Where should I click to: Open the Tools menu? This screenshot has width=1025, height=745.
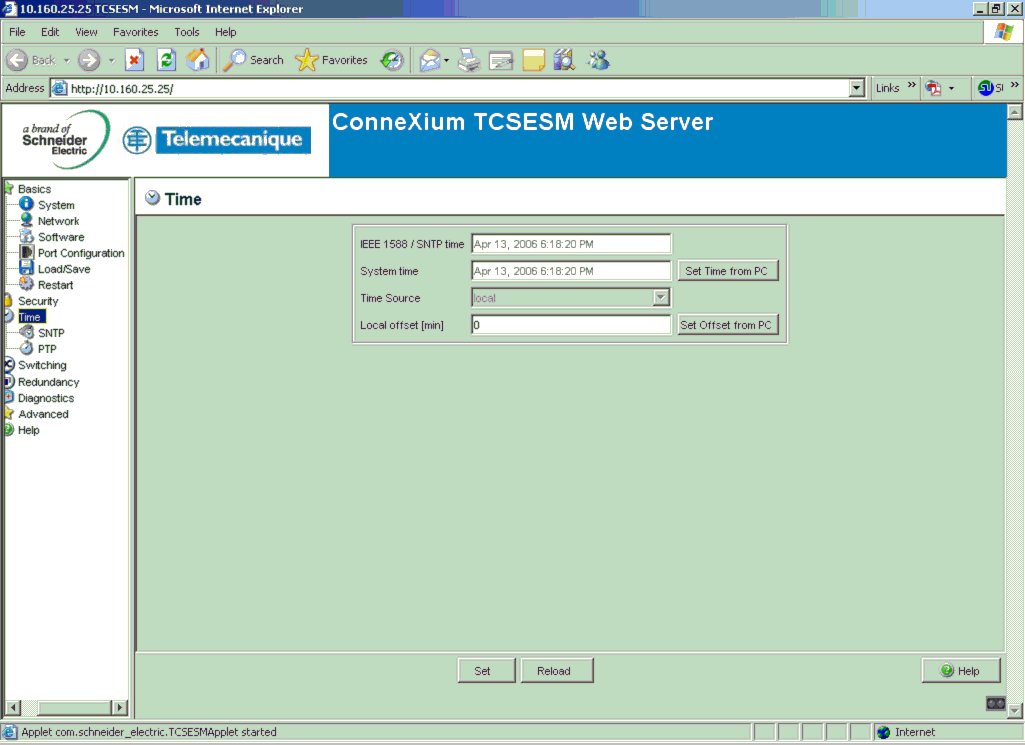point(186,32)
